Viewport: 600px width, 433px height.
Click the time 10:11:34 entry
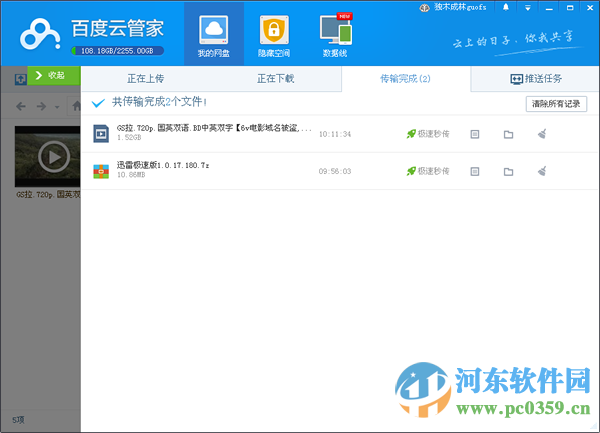coord(335,134)
